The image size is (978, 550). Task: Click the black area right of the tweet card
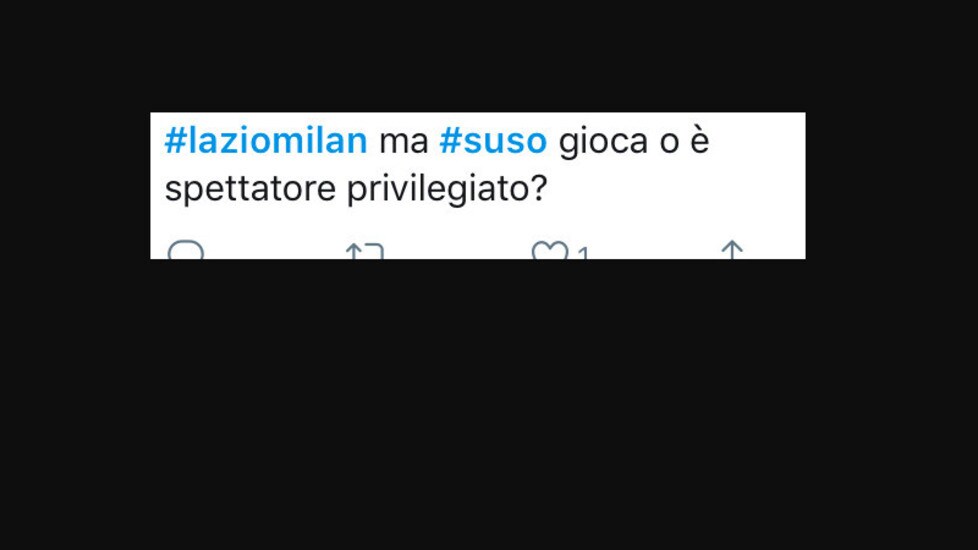pos(892,186)
